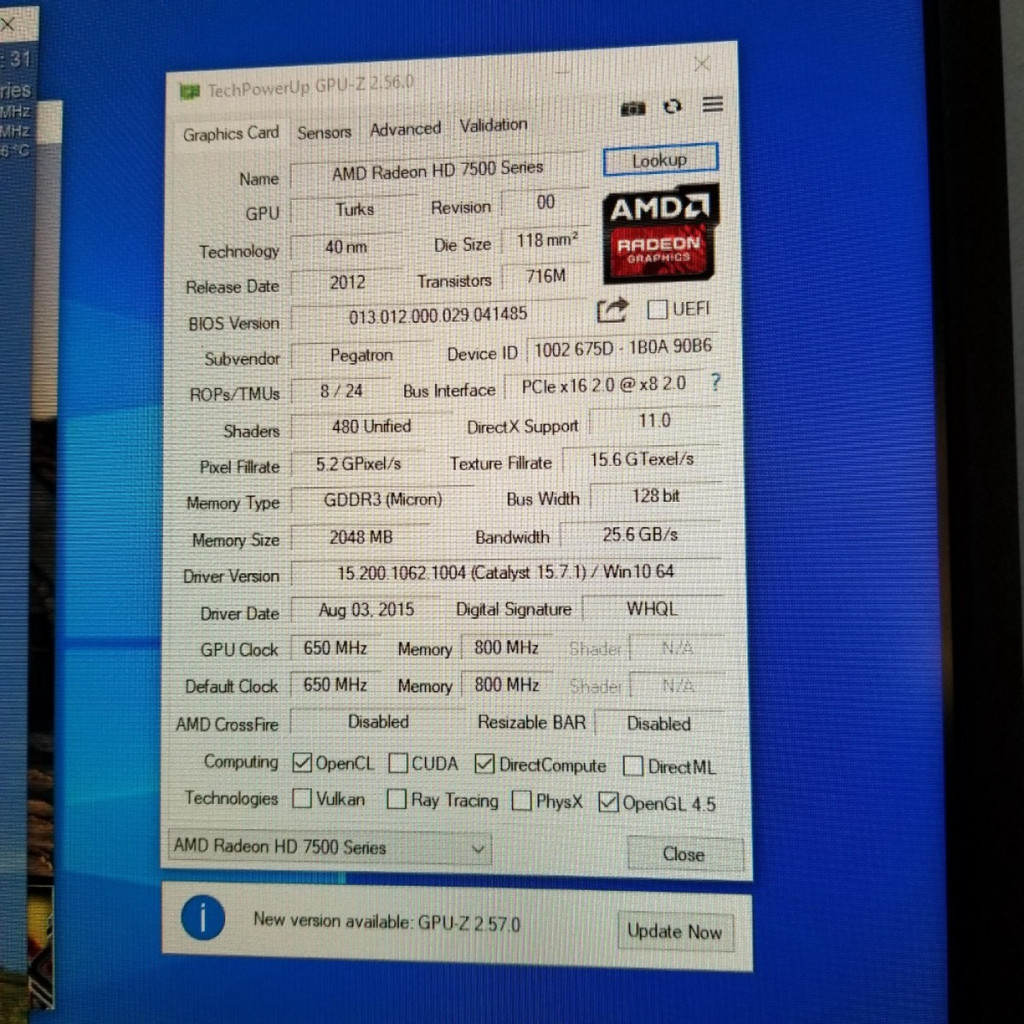
Task: Open the hamburger menu icon
Action: 712,104
